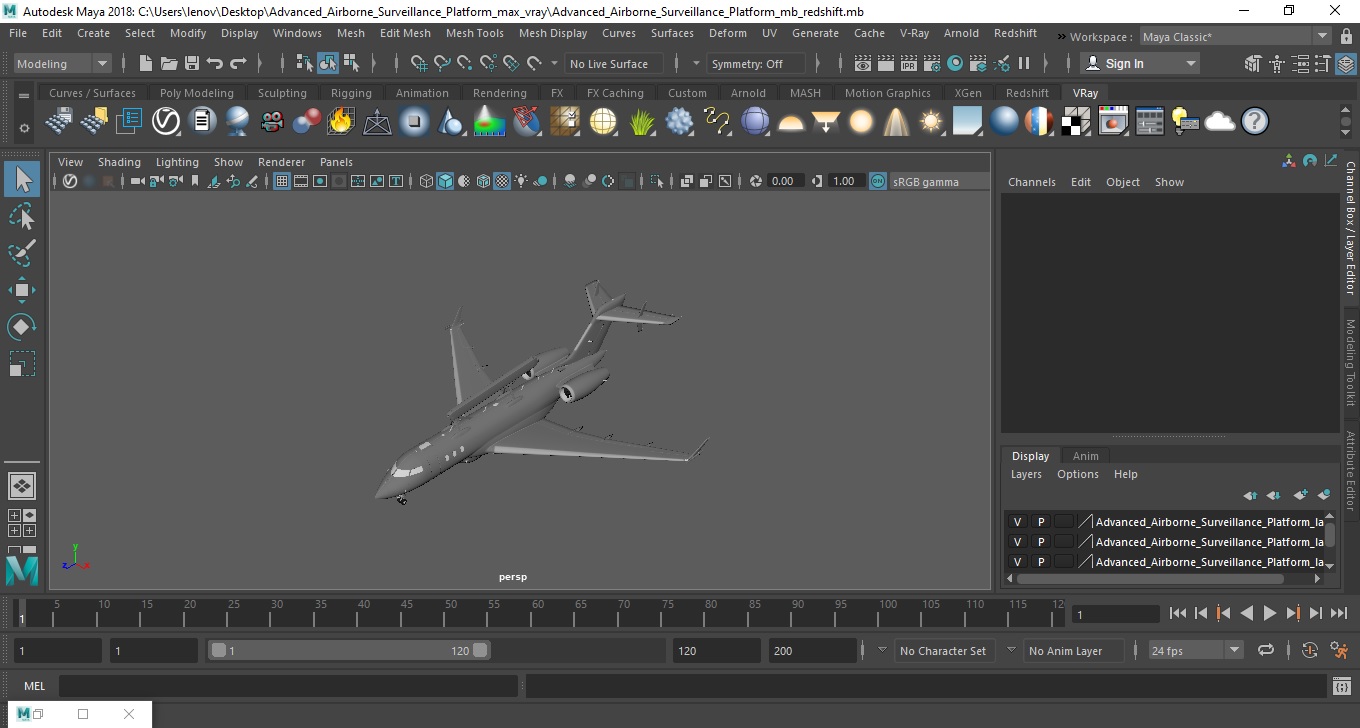The width and height of the screenshot is (1360, 728).
Task: Toggle loop playback button
Action: pyautogui.click(x=1266, y=650)
